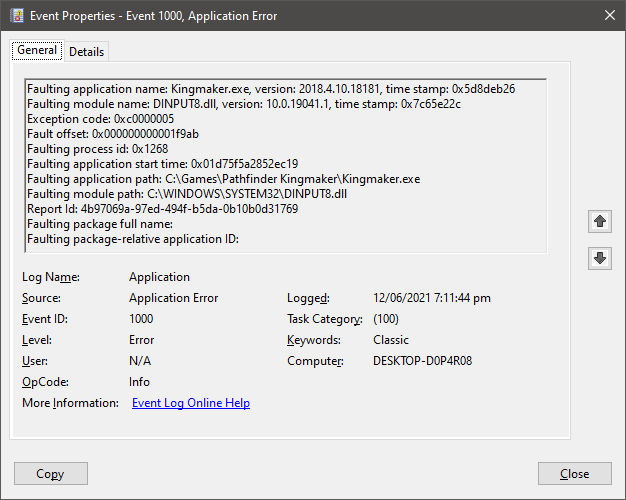This screenshot has height=500, width=626.
Task: Click the Faulting application name line
Action: pyautogui.click(x=271, y=89)
